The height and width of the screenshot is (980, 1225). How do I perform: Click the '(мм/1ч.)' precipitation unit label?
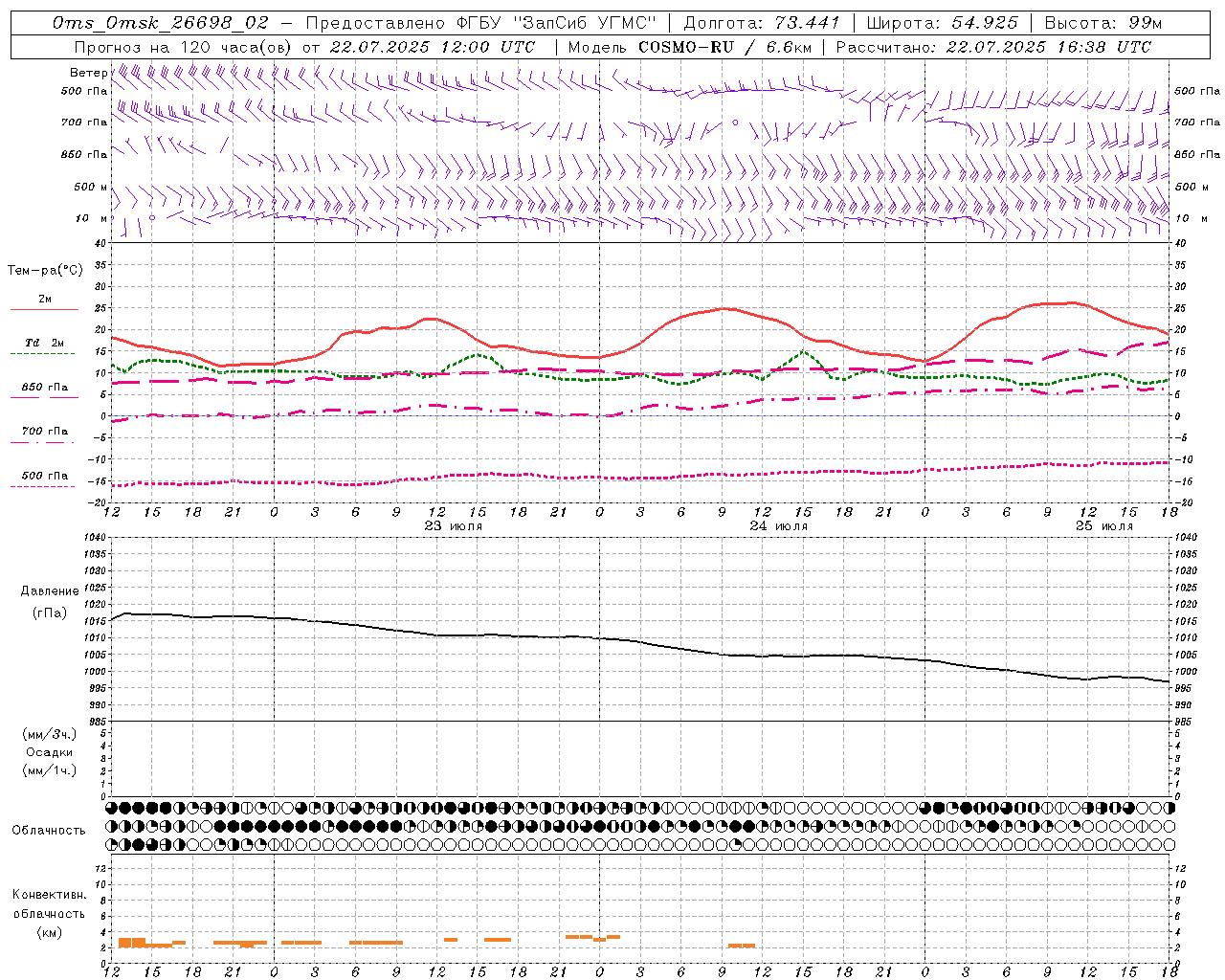point(50,770)
